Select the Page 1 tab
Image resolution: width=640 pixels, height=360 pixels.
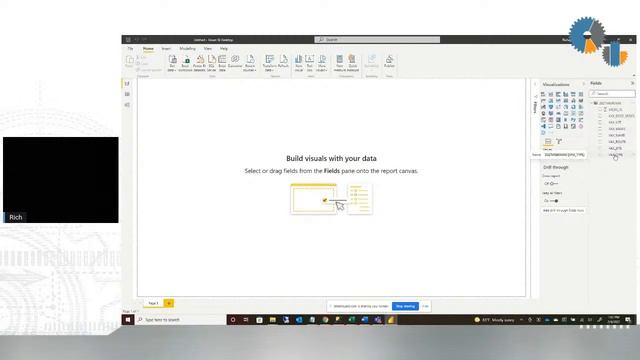coord(153,303)
